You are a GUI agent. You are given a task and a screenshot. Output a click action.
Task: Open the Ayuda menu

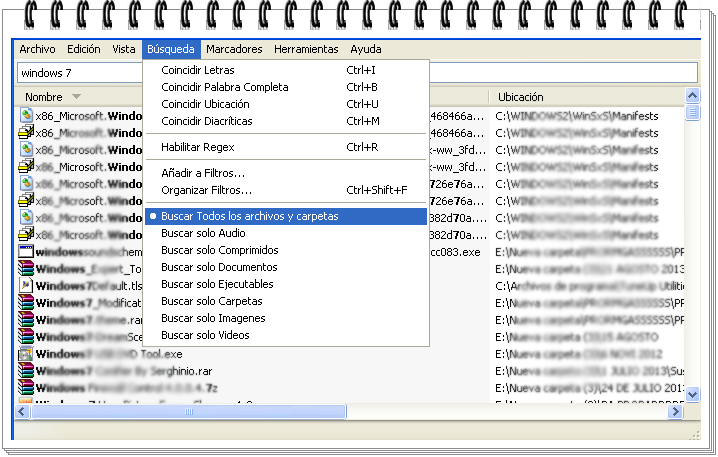tap(365, 49)
